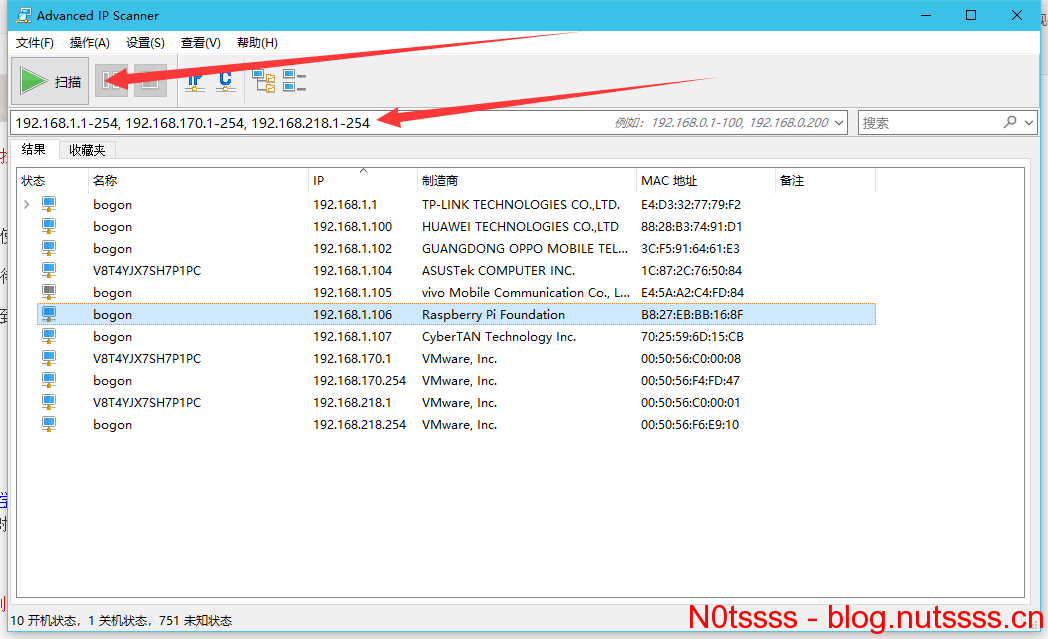Click MAC address 00:50:56:F6:E9:10
The image size is (1048, 639).
(x=690, y=425)
